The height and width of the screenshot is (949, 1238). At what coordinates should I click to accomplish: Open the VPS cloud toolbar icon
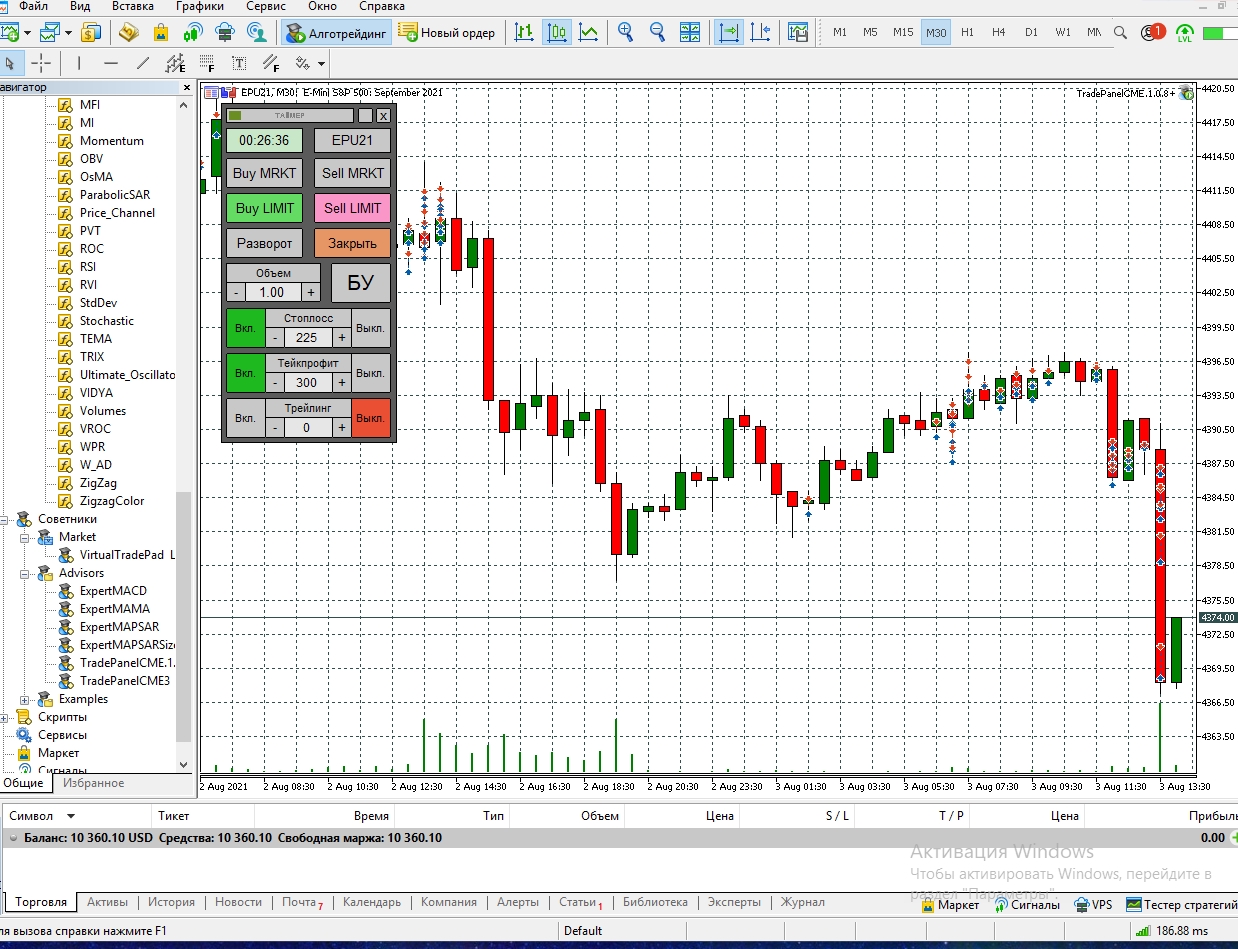click(x=224, y=32)
